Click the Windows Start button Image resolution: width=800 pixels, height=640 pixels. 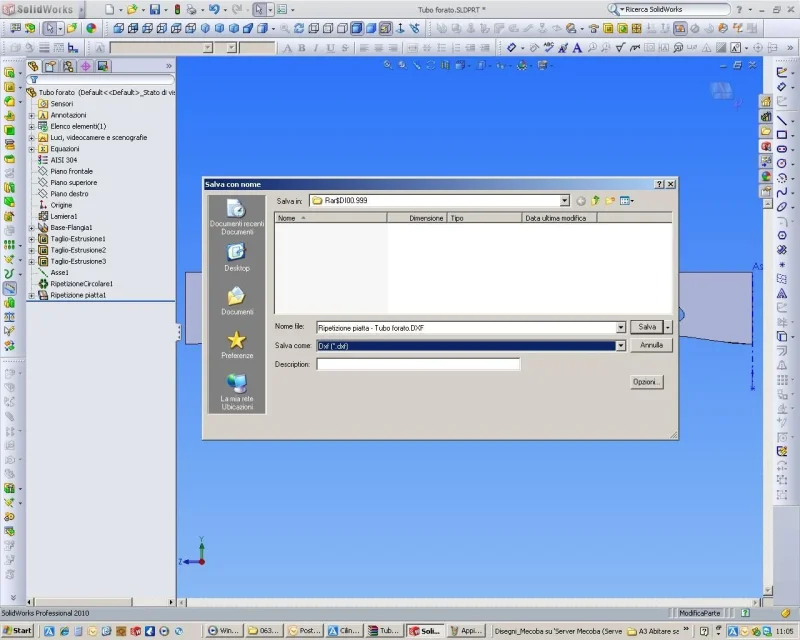coord(17,631)
